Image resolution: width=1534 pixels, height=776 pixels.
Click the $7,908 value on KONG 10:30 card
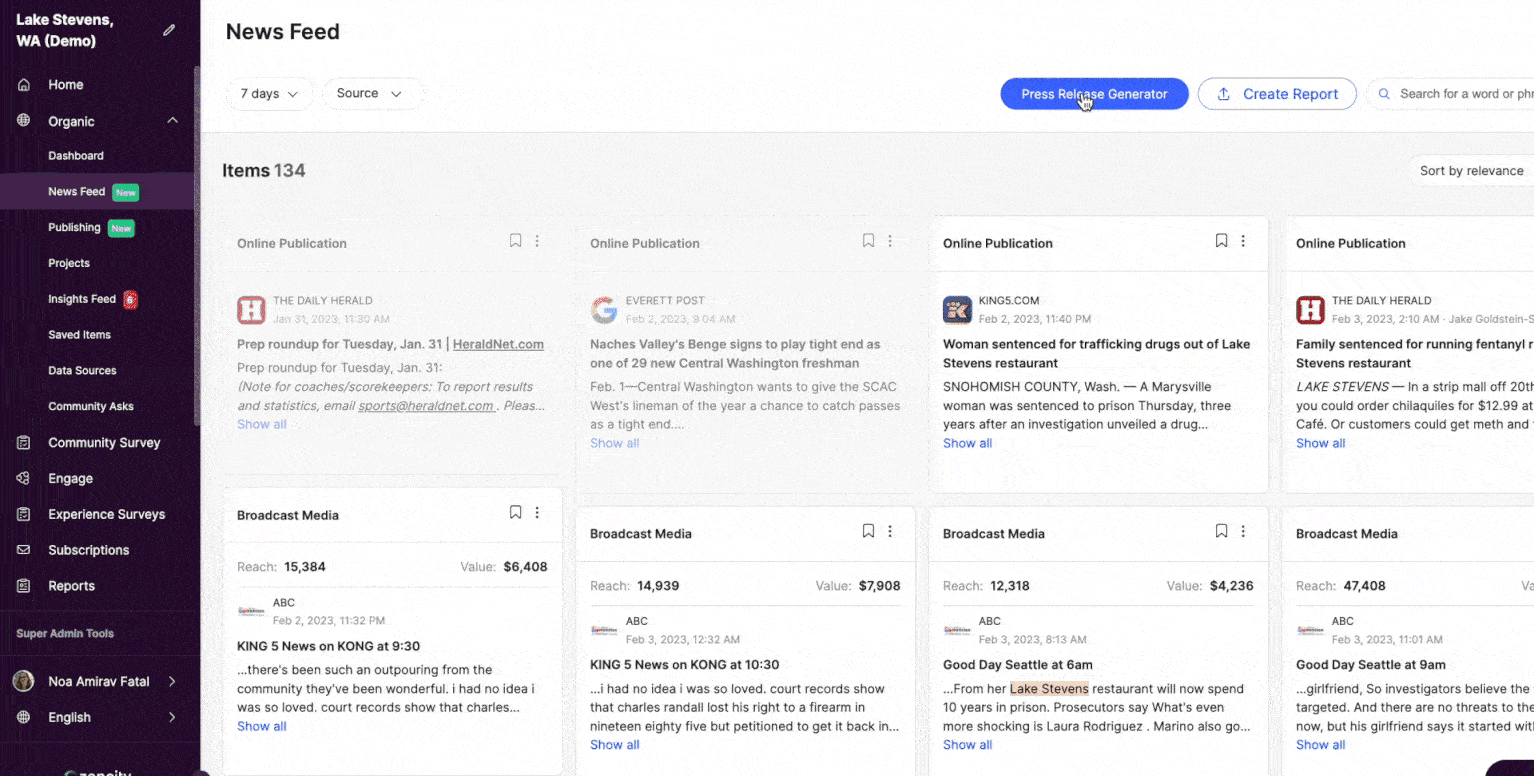879,586
